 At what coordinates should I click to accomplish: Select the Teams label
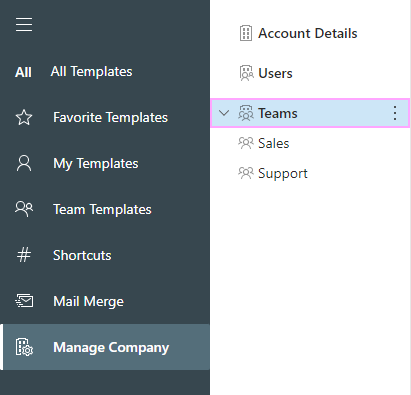tap(278, 113)
